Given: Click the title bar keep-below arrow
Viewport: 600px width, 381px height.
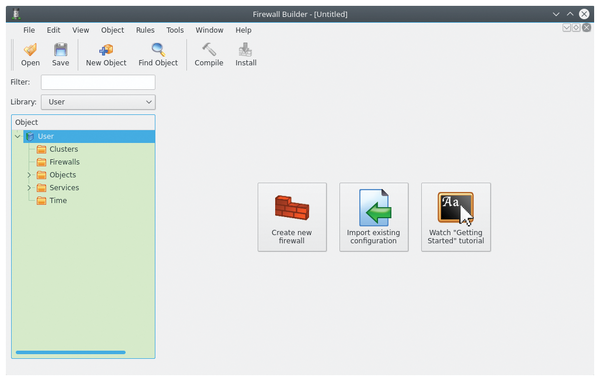Looking at the screenshot, I should point(556,14).
